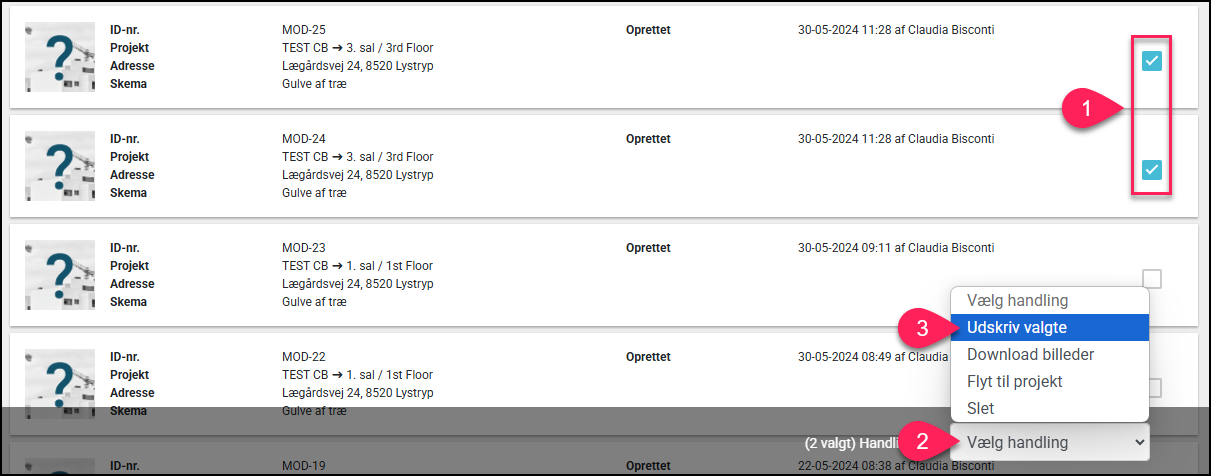The height and width of the screenshot is (476, 1211).
Task: Tick the MOD-22 row checkbox
Action: tap(1154, 388)
